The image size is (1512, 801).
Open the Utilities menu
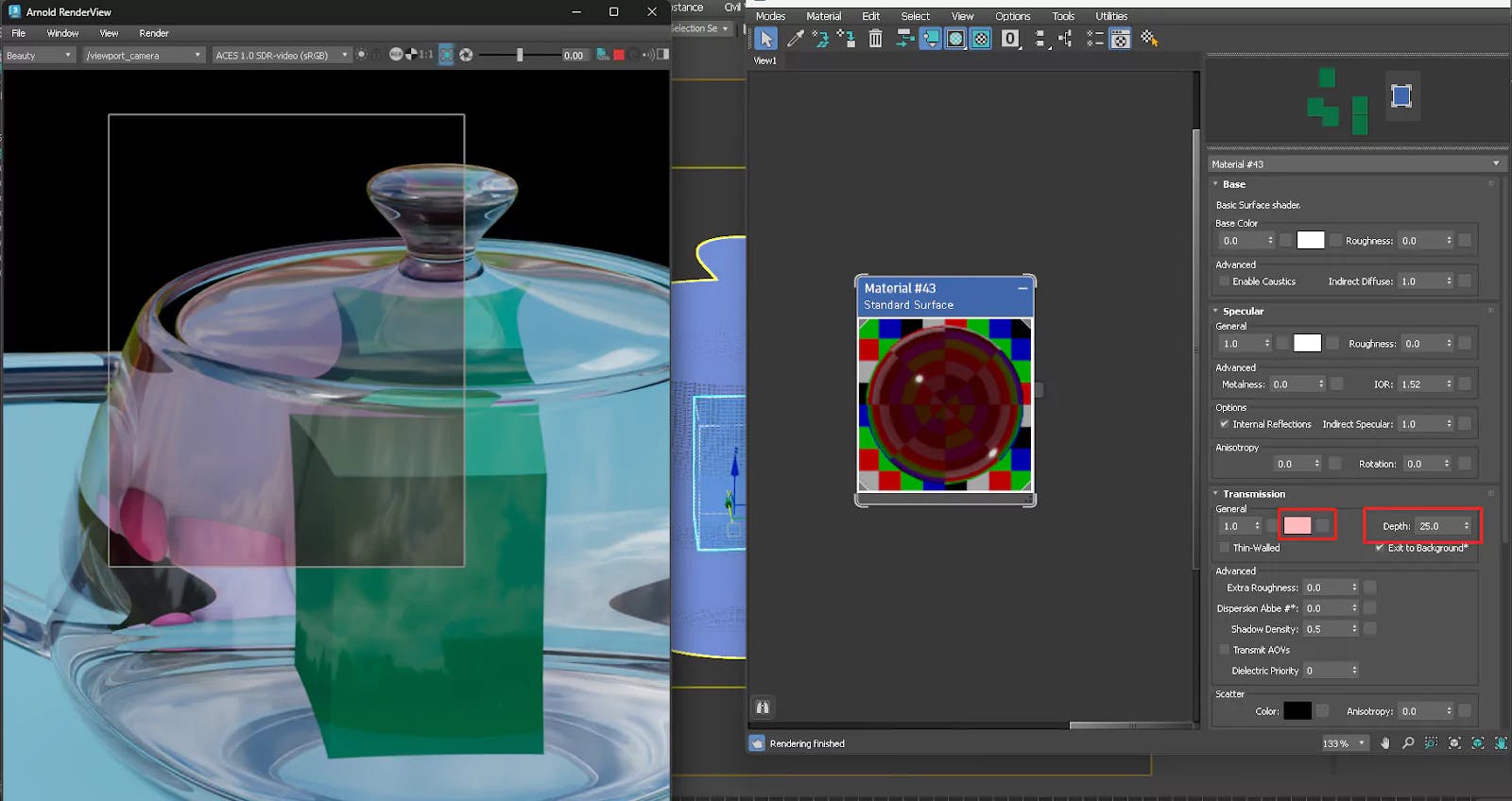coord(1111,16)
